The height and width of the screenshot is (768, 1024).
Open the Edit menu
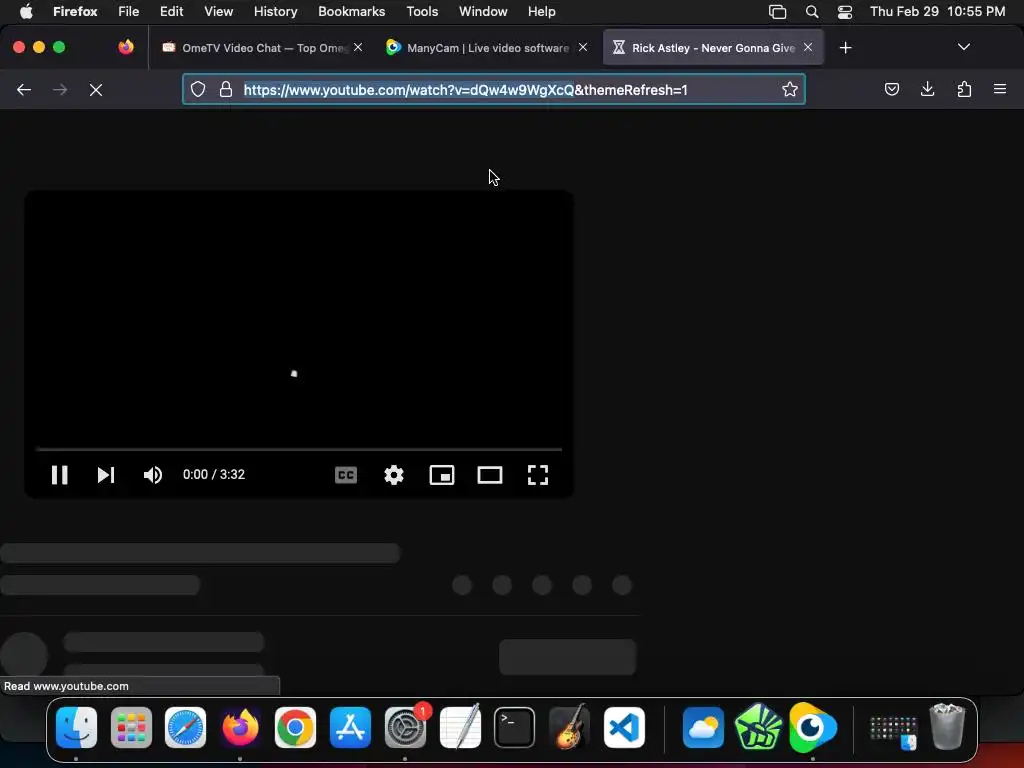coord(171,12)
